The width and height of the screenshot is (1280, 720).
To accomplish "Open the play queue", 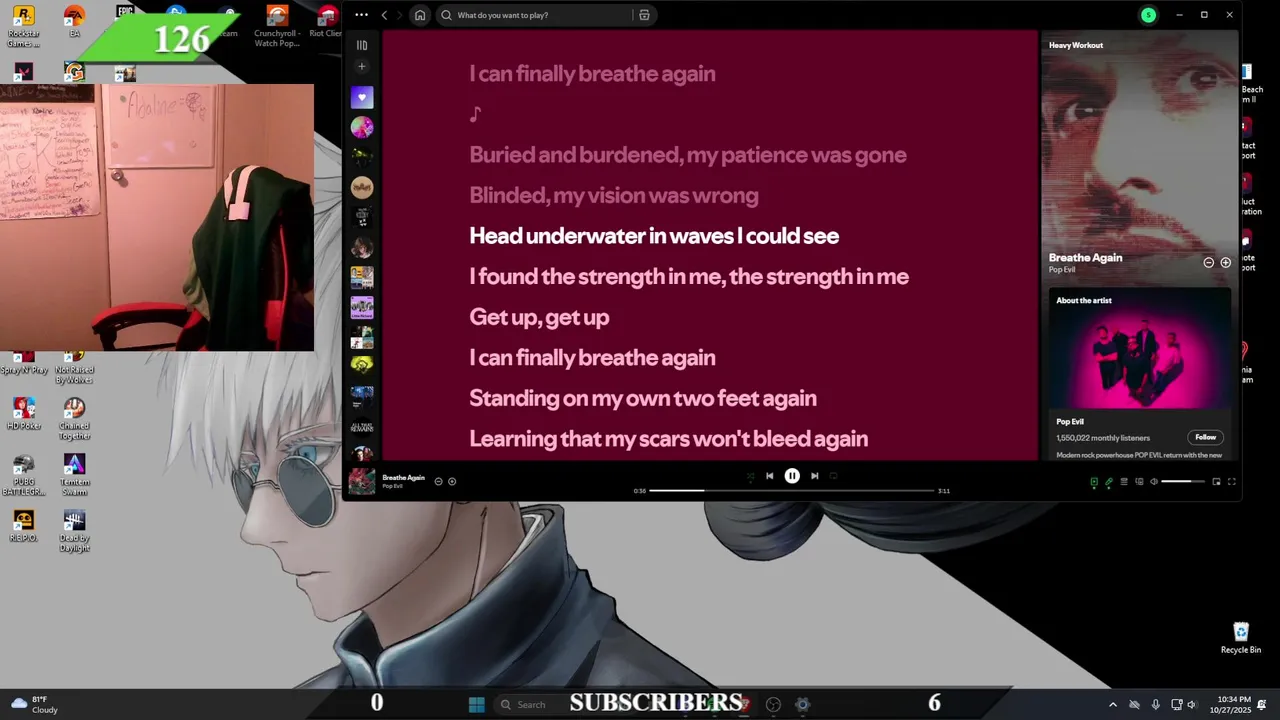I will pos(1124,482).
